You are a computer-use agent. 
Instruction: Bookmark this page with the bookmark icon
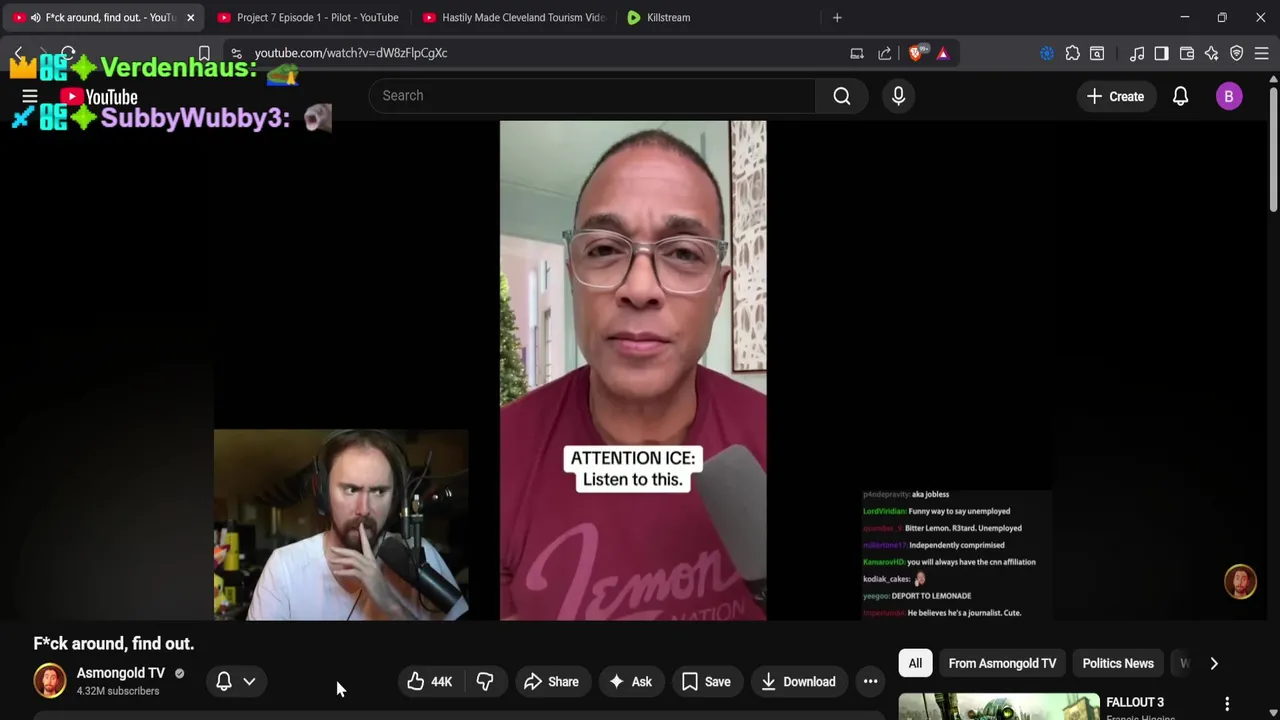[x=204, y=53]
